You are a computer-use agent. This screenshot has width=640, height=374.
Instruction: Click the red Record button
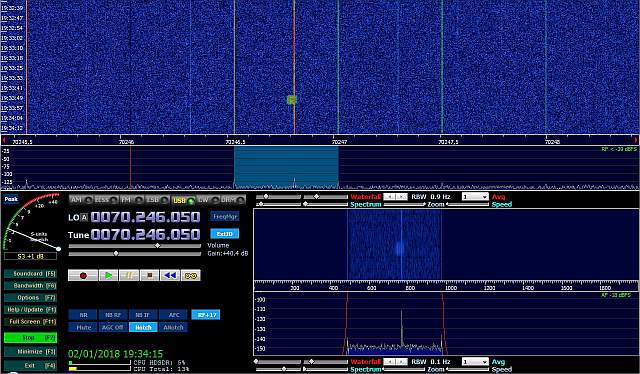click(83, 276)
